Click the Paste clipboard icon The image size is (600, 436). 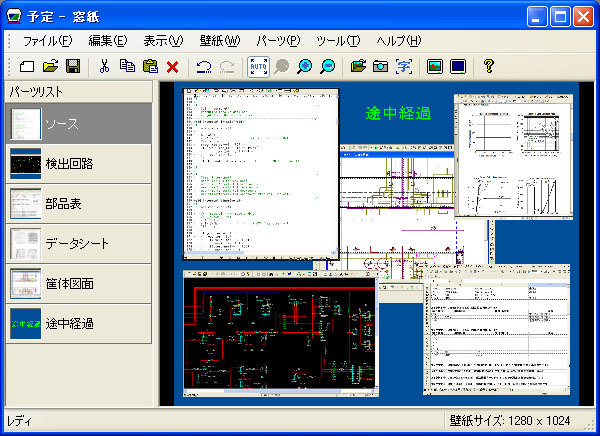pos(150,67)
